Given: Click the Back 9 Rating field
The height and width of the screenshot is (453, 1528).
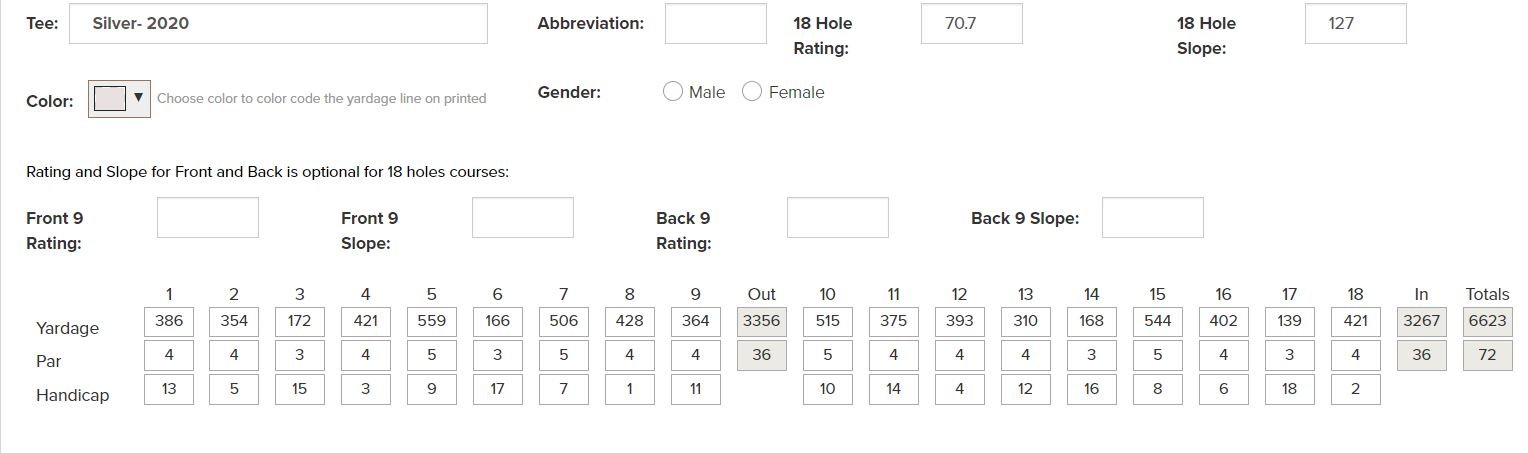Looking at the screenshot, I should click(838, 218).
